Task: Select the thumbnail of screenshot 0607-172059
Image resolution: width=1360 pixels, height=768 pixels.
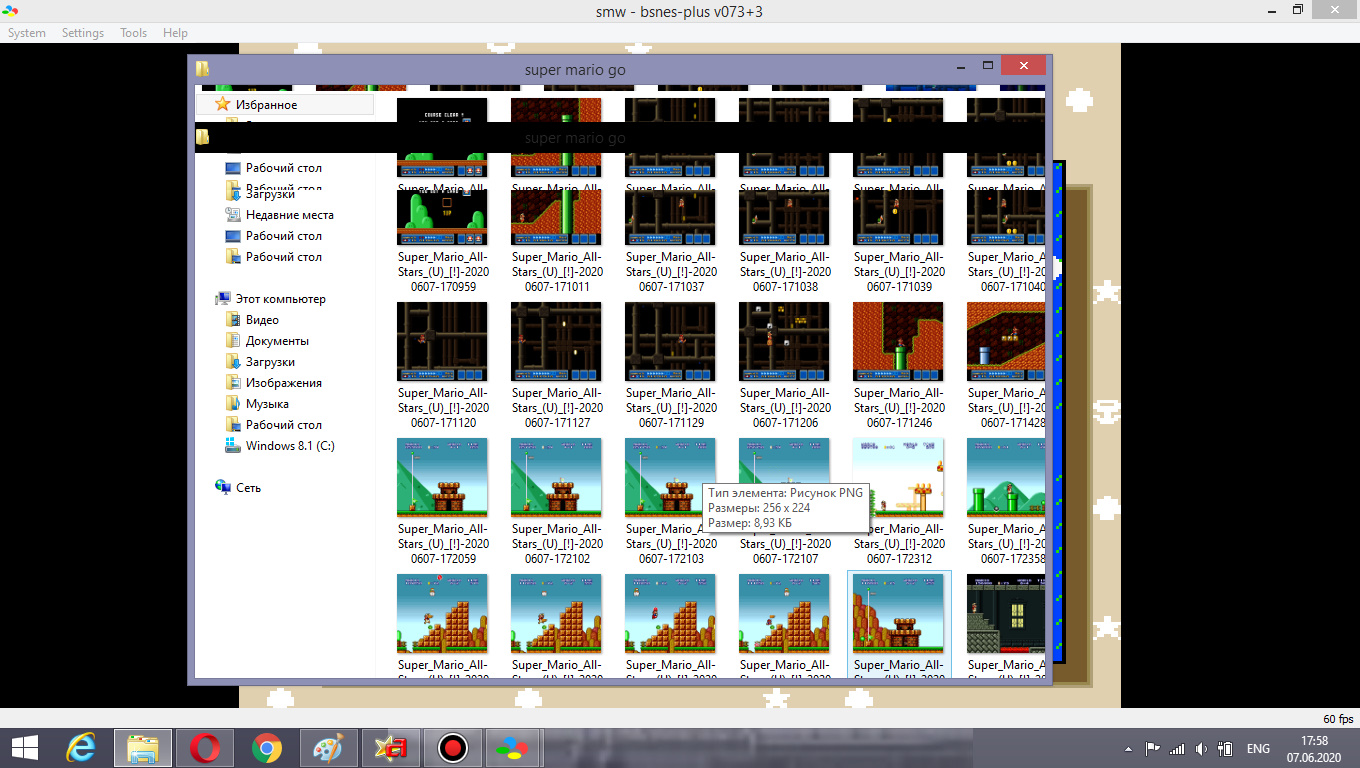Action: (442, 478)
